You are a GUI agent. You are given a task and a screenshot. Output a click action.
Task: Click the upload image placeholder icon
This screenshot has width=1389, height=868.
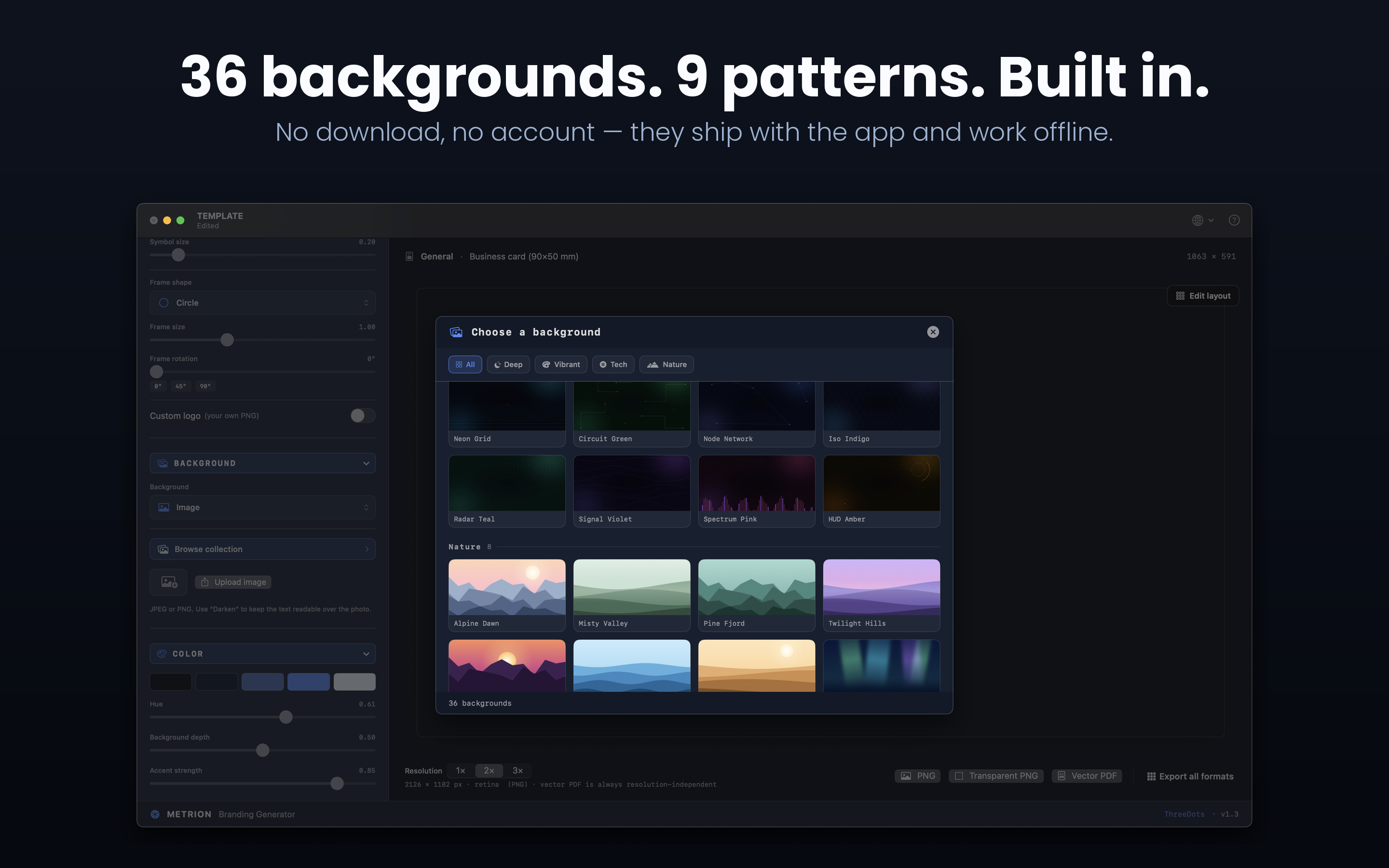coord(169,582)
